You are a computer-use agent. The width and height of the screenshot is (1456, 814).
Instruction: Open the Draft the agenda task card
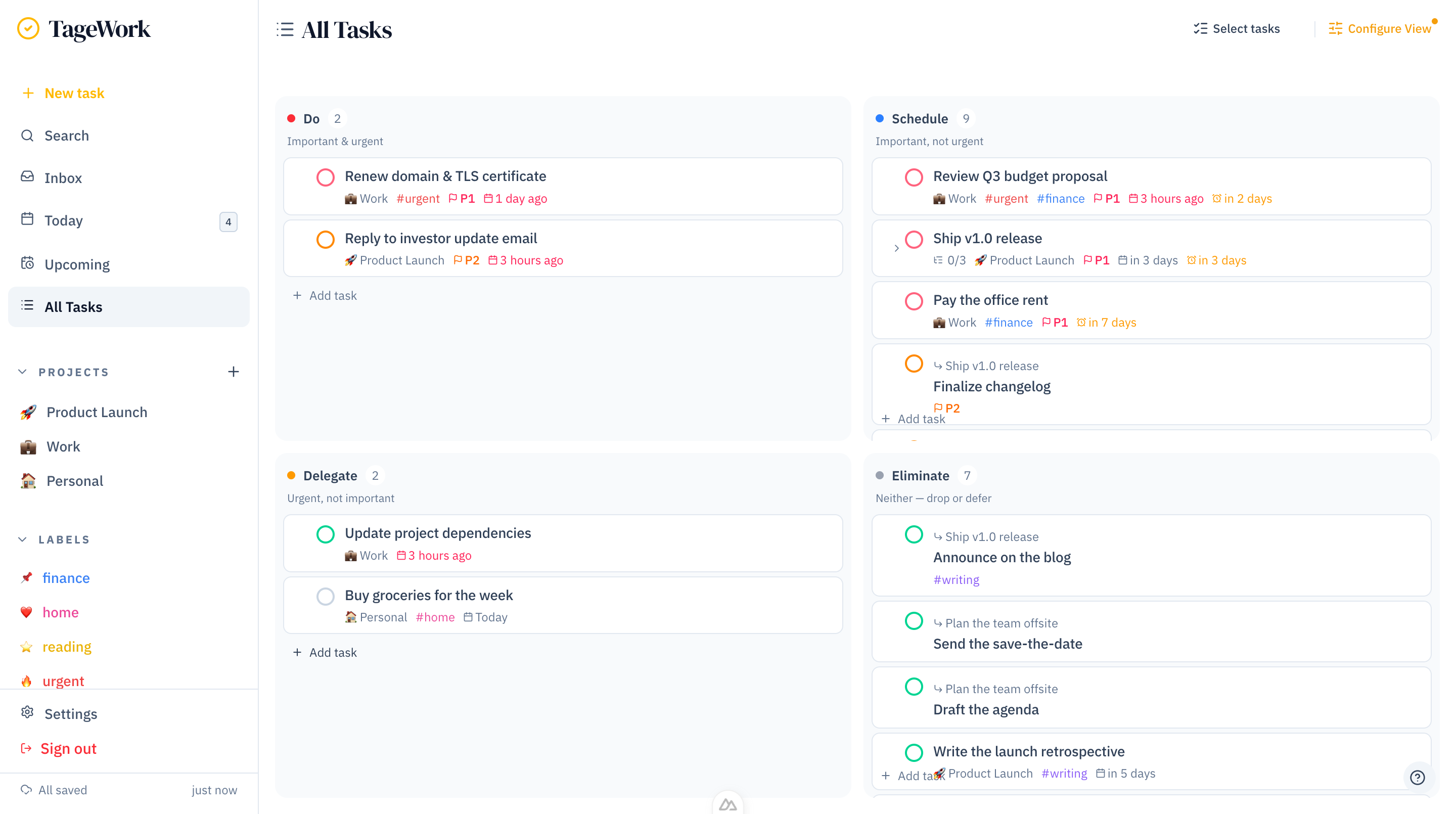click(1151, 698)
